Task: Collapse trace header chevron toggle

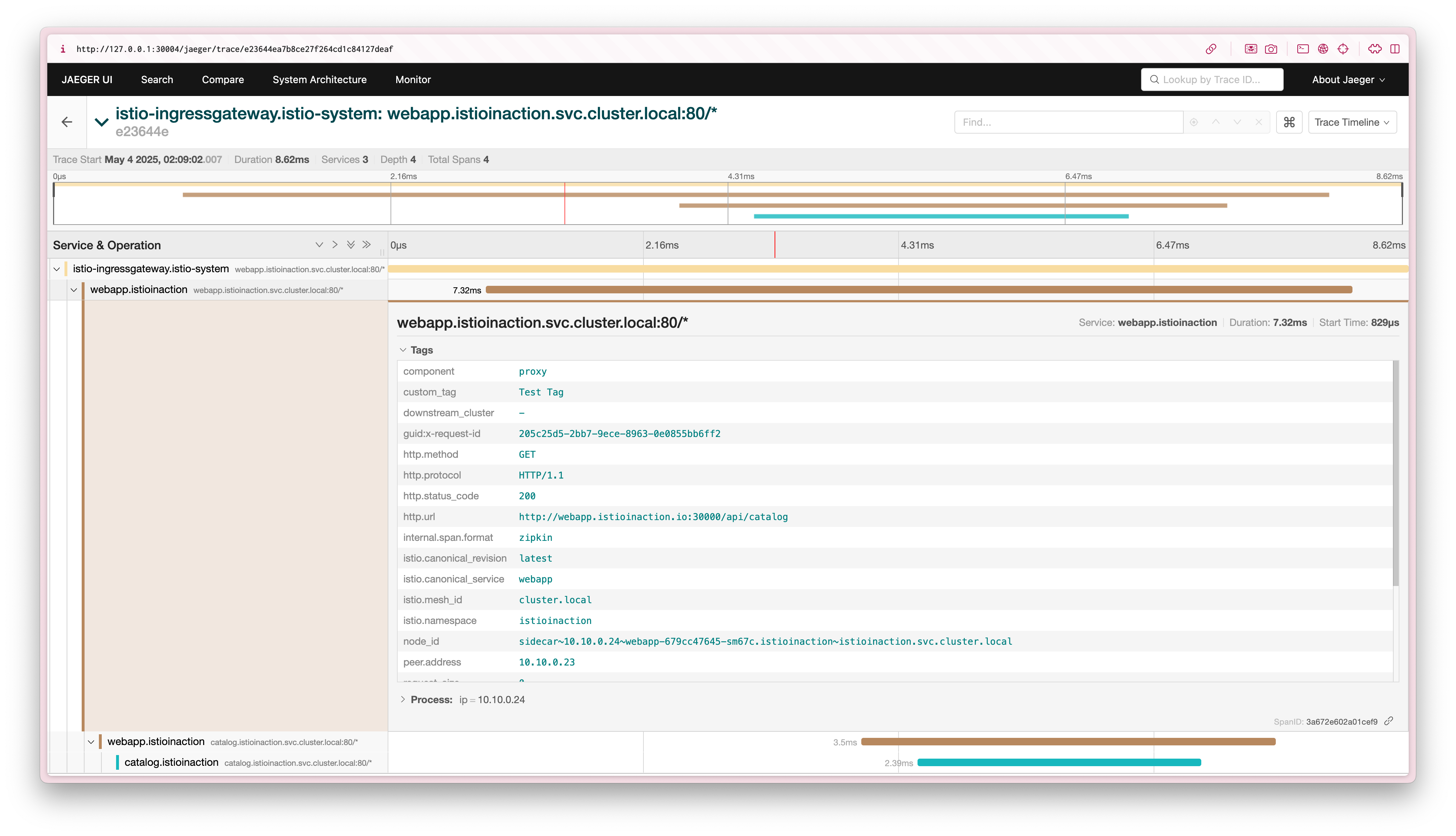Action: click(x=102, y=122)
